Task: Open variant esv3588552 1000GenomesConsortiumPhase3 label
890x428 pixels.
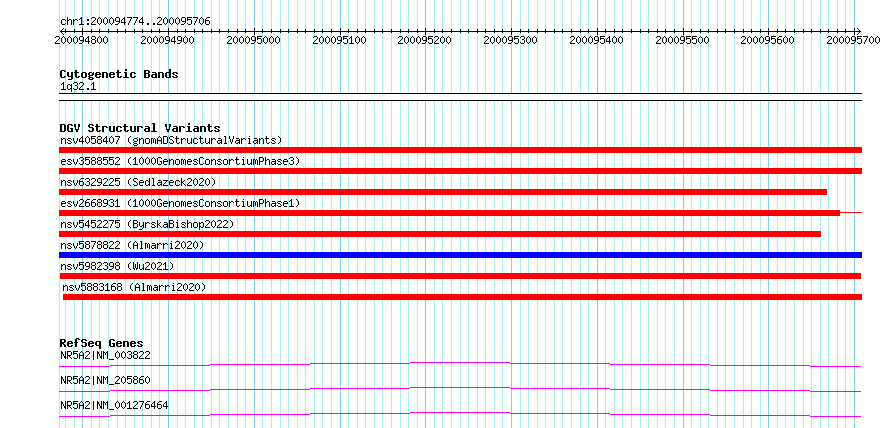Action: (180, 161)
